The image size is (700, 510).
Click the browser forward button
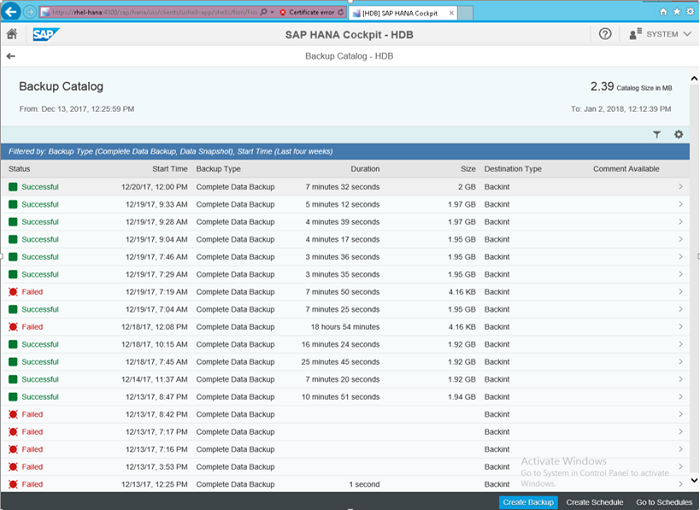click(x=29, y=12)
